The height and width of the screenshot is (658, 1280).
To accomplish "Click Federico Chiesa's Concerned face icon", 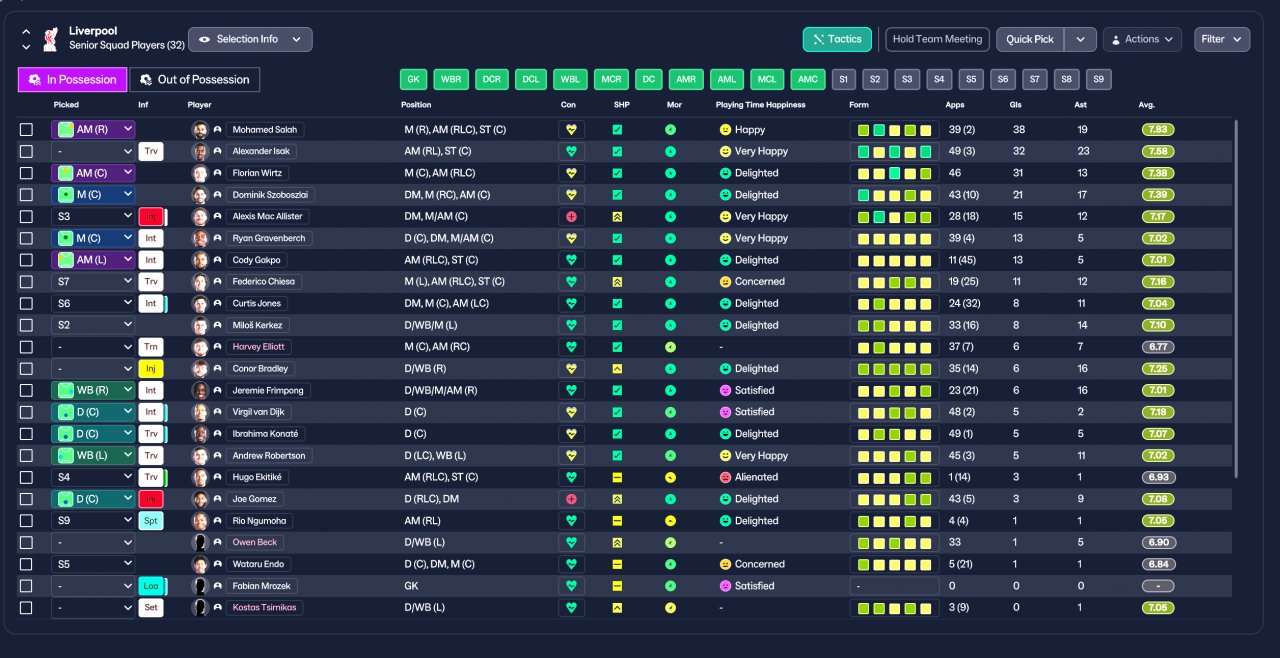I will (x=725, y=282).
